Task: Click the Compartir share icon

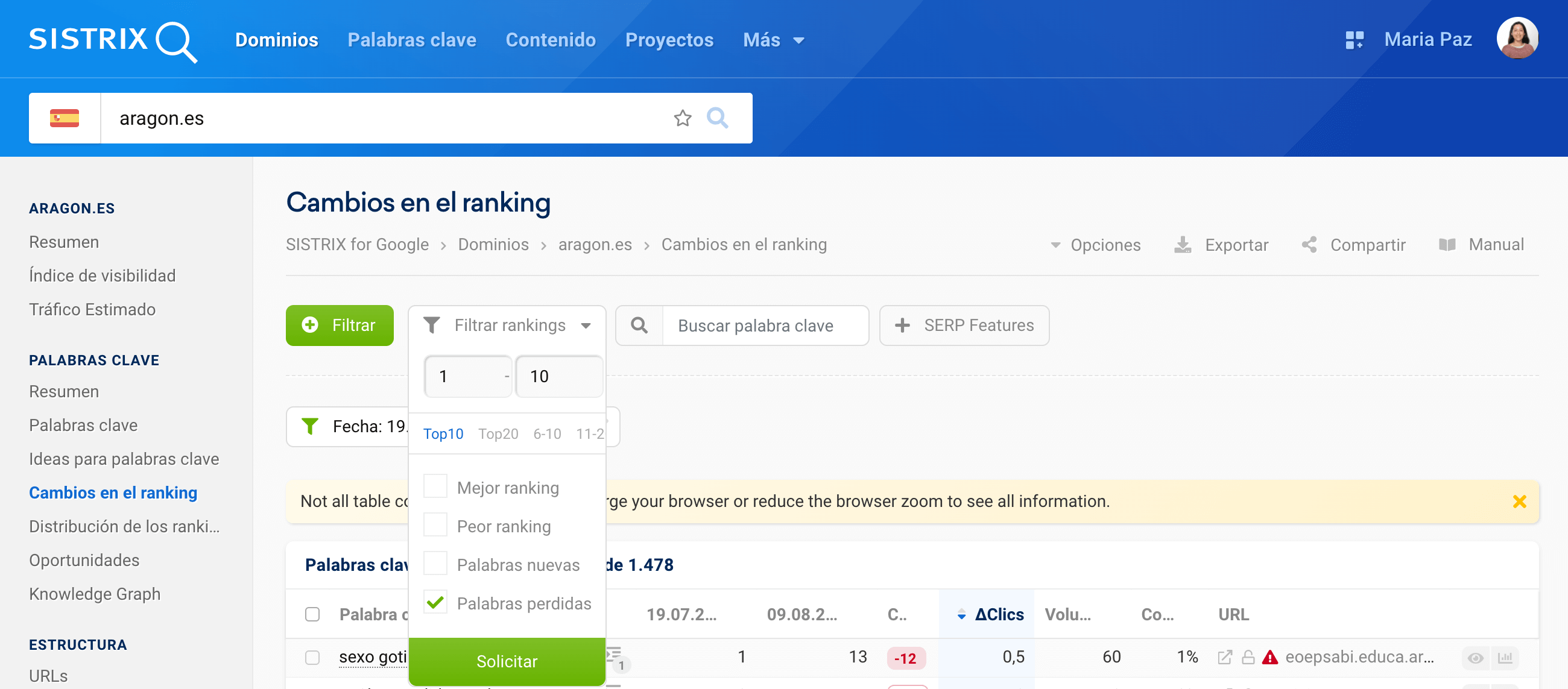Action: coord(1309,245)
